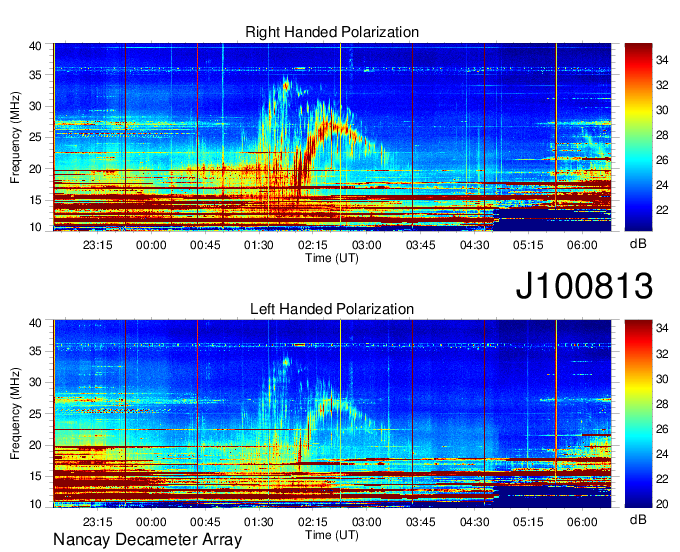Click the '10' frequency tick of Right Handed plot

tap(36, 227)
